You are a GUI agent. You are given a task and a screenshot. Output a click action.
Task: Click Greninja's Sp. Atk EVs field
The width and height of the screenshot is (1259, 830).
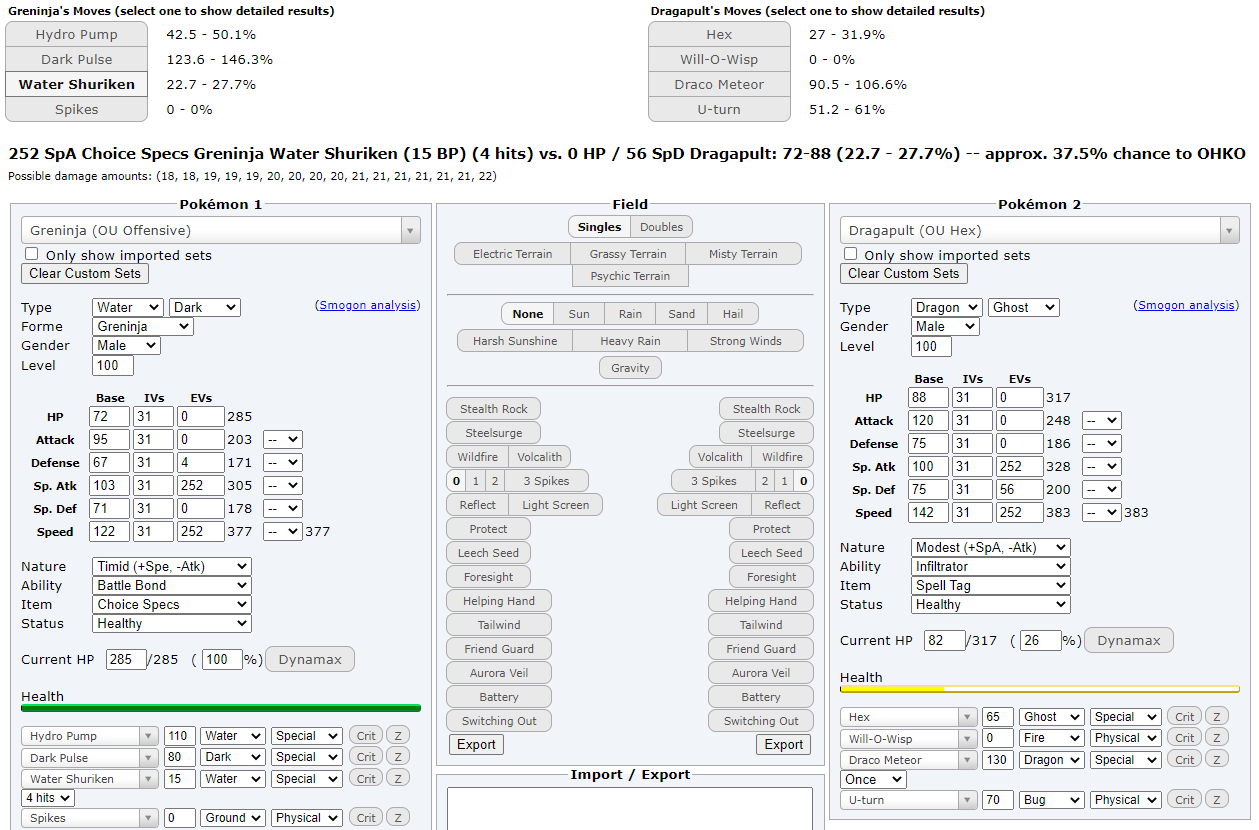[202, 486]
